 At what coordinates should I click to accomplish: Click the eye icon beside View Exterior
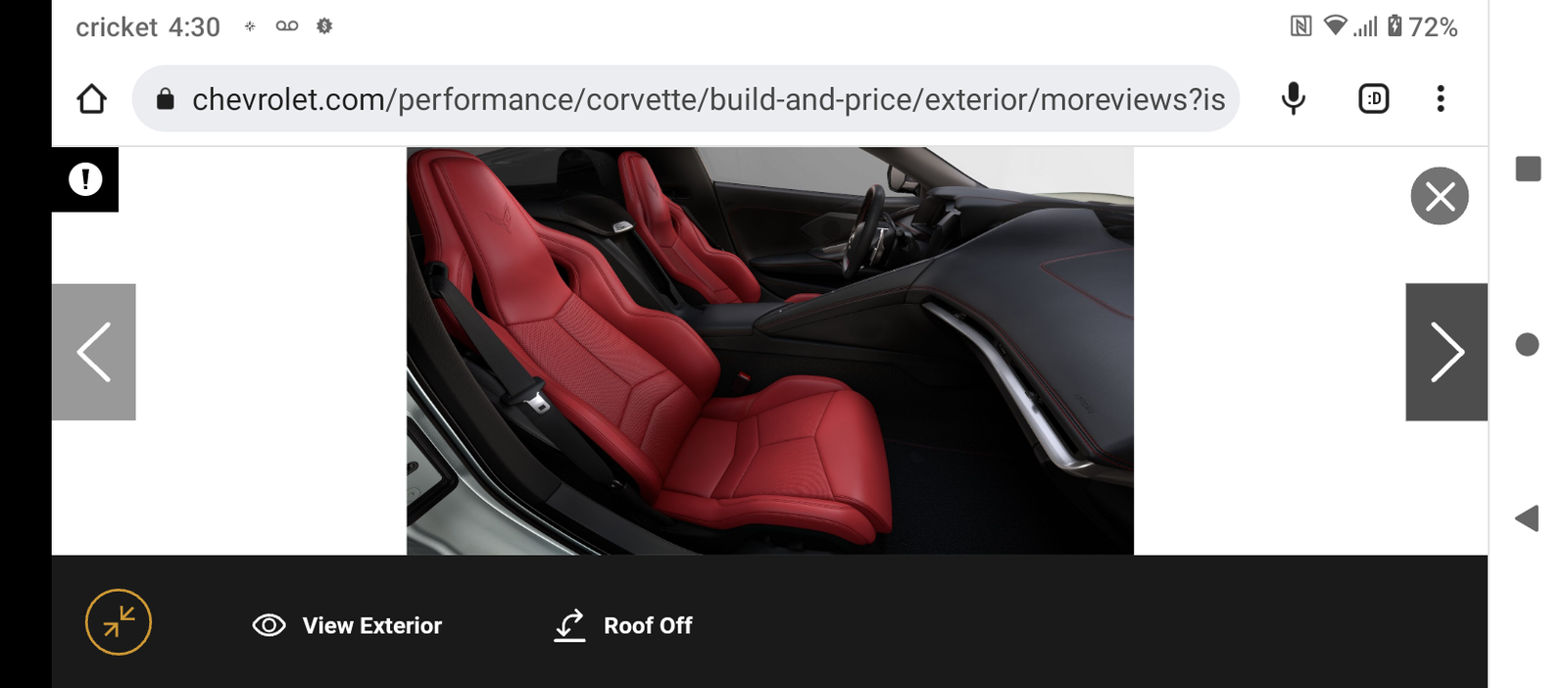click(x=269, y=625)
